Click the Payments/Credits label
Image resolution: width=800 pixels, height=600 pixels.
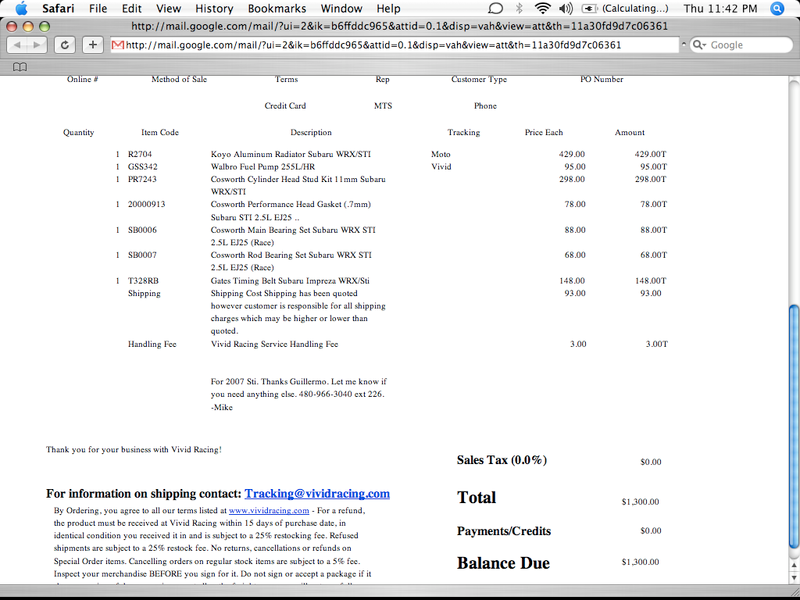[504, 531]
